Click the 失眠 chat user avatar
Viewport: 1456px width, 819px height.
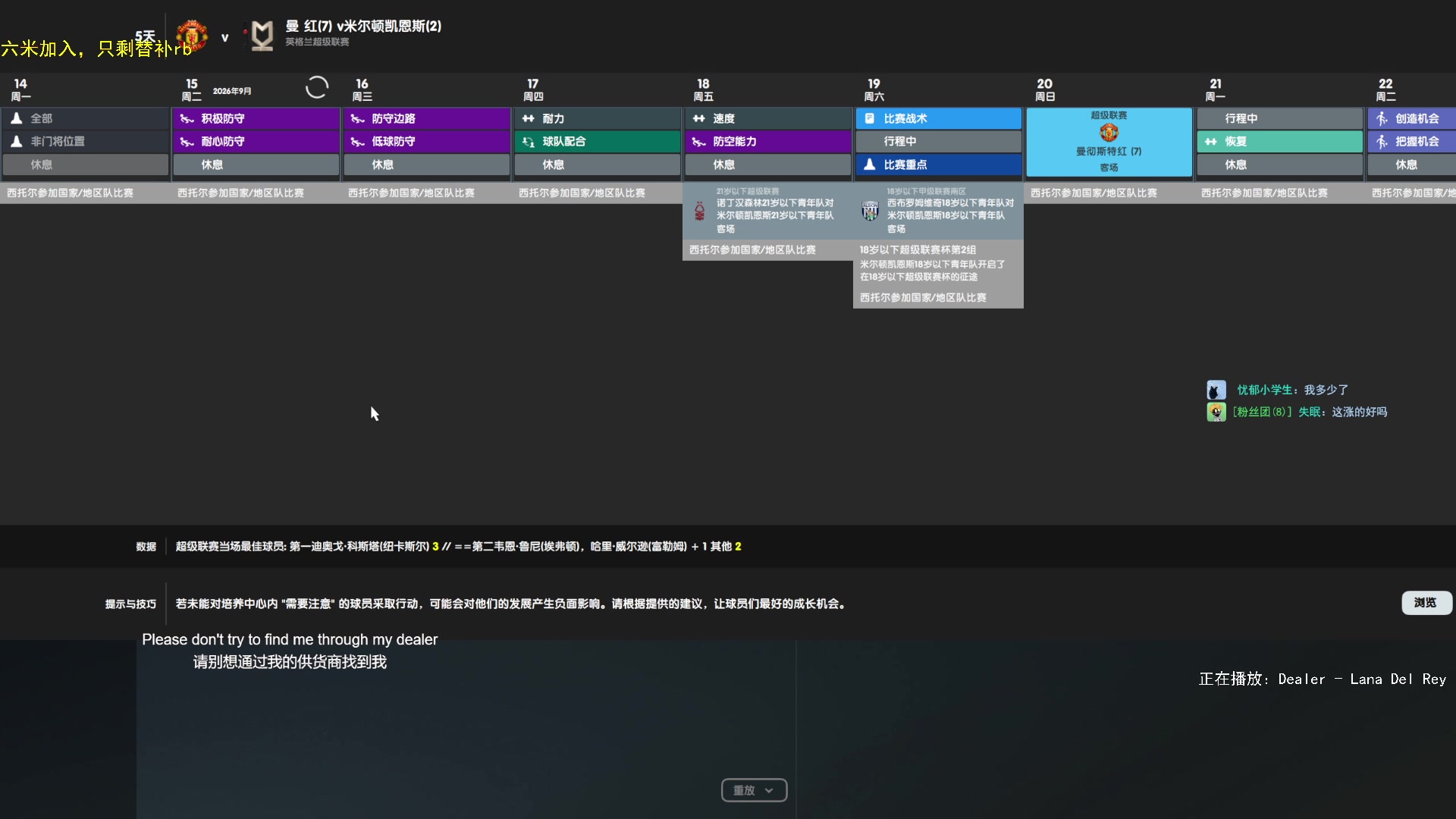[1216, 412]
